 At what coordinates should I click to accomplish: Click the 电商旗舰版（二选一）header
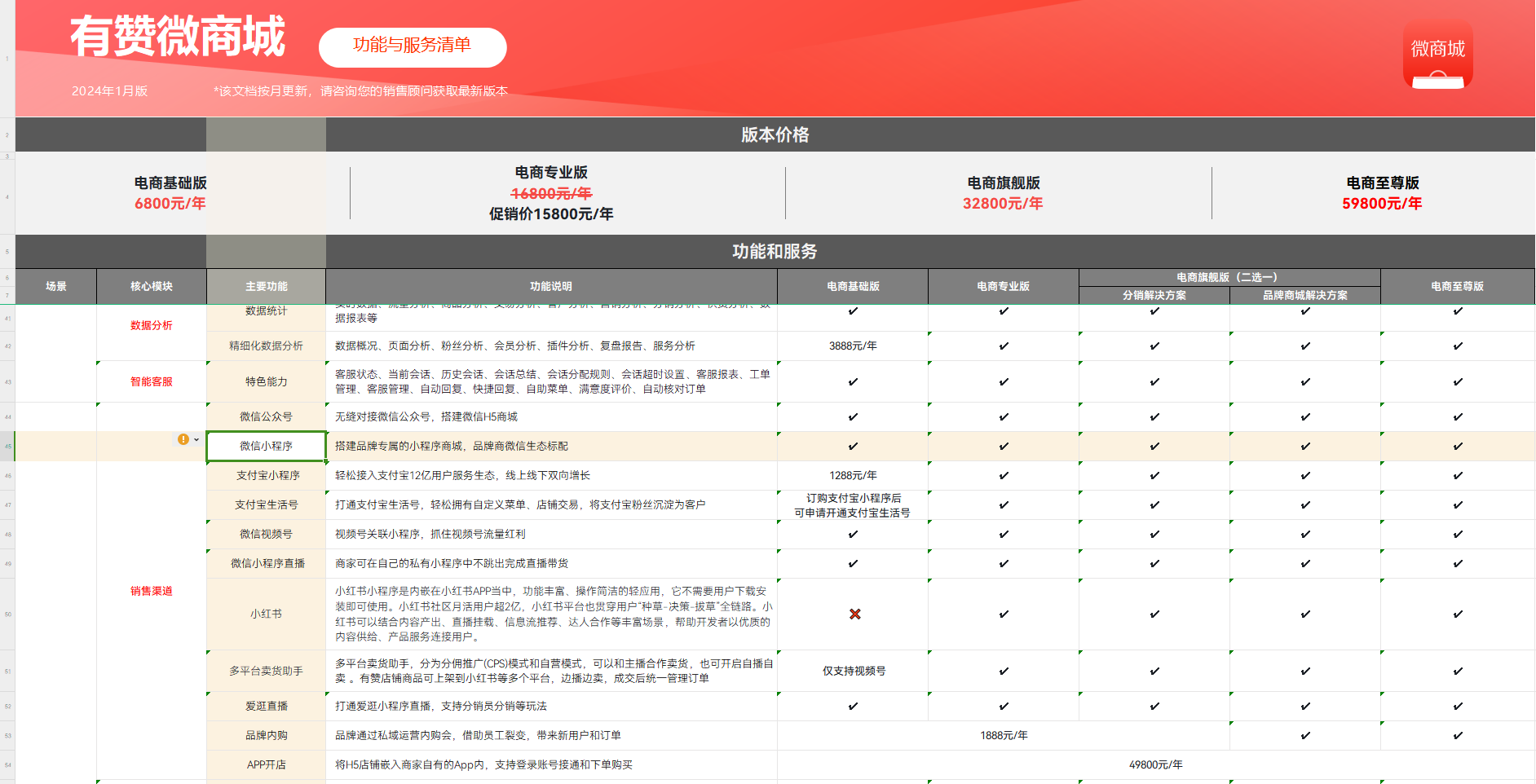1229,277
